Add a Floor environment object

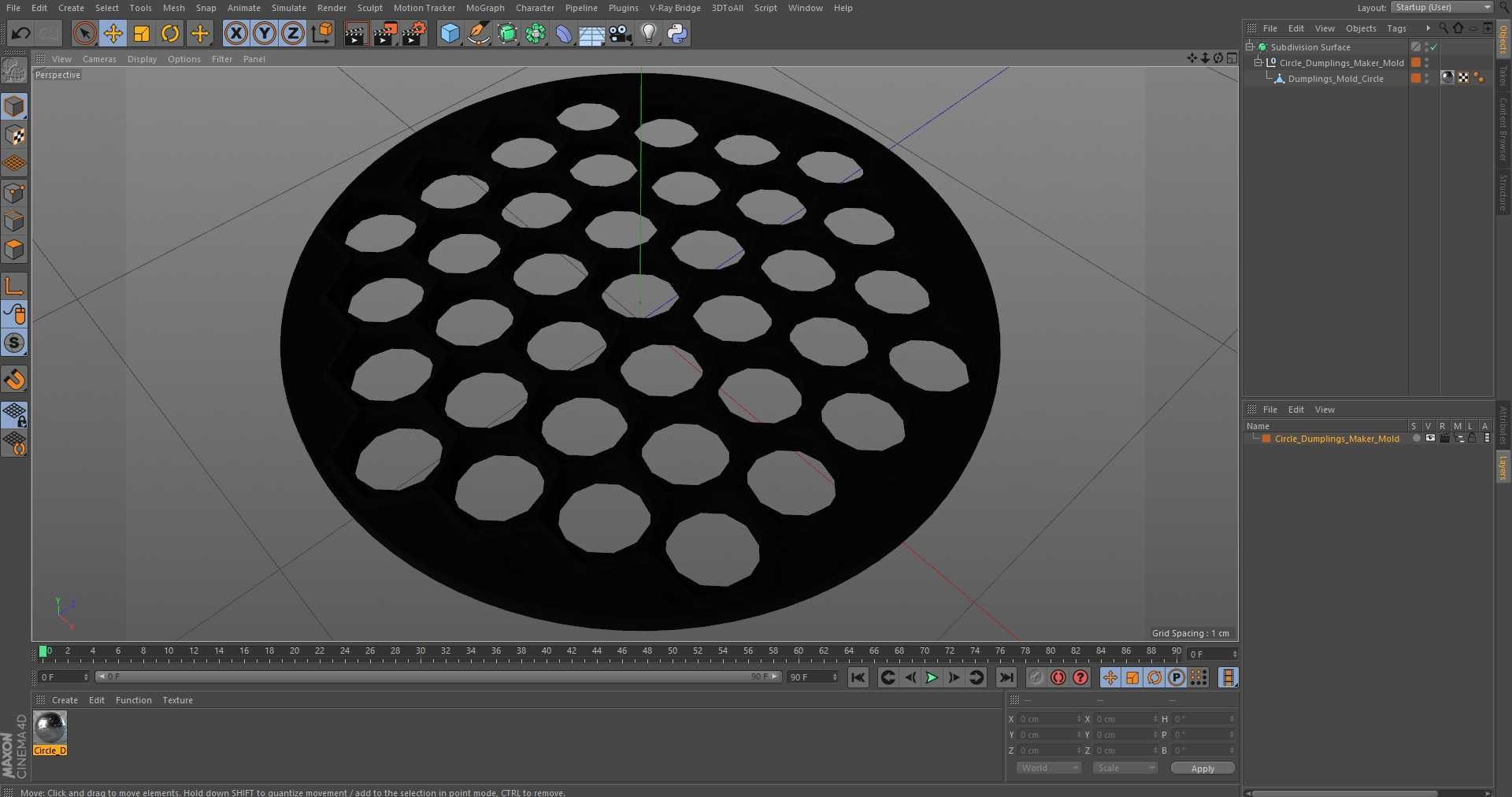tap(592, 33)
